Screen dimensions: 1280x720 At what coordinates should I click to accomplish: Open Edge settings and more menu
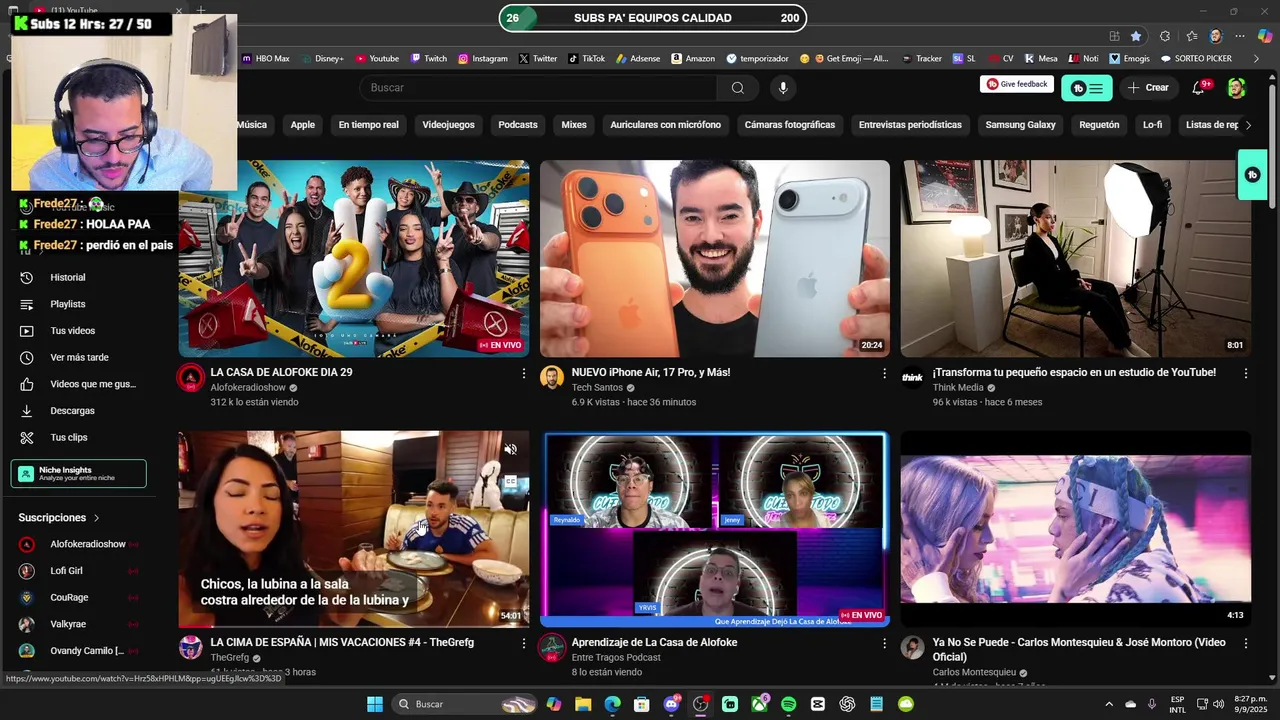tap(1240, 36)
